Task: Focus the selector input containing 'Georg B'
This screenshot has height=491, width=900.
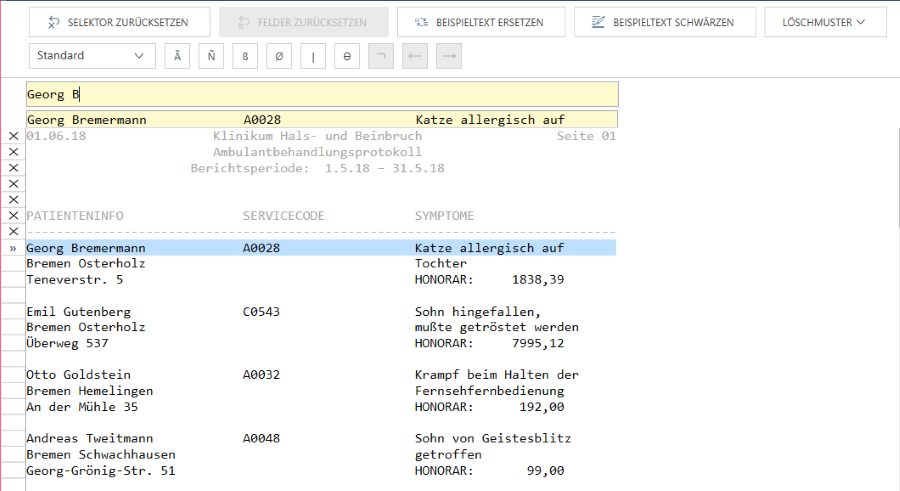Action: 322,94
